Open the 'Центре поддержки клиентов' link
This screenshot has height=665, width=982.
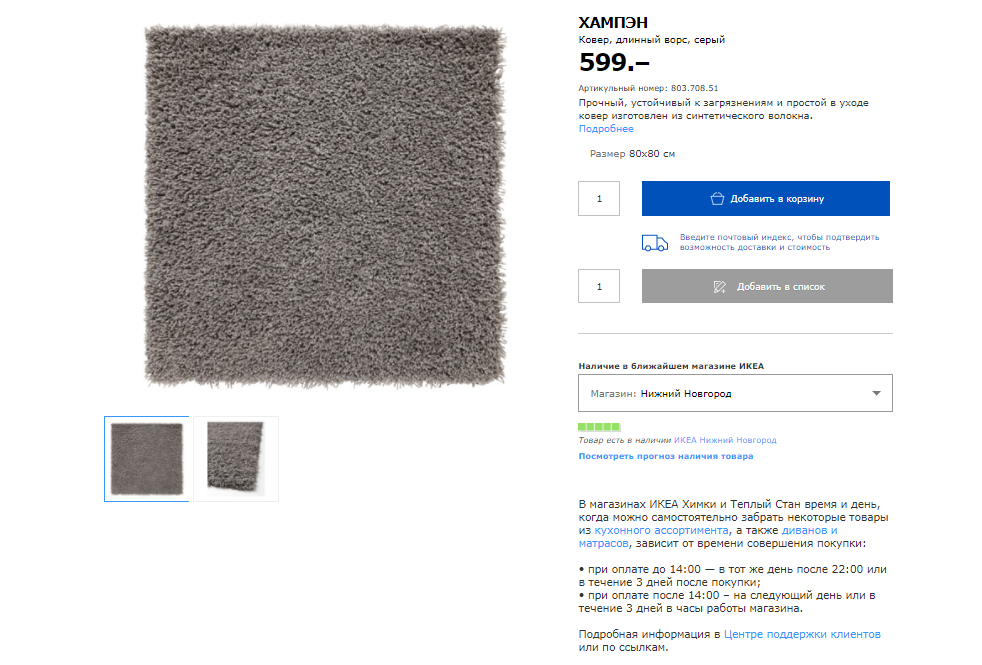[x=802, y=634]
